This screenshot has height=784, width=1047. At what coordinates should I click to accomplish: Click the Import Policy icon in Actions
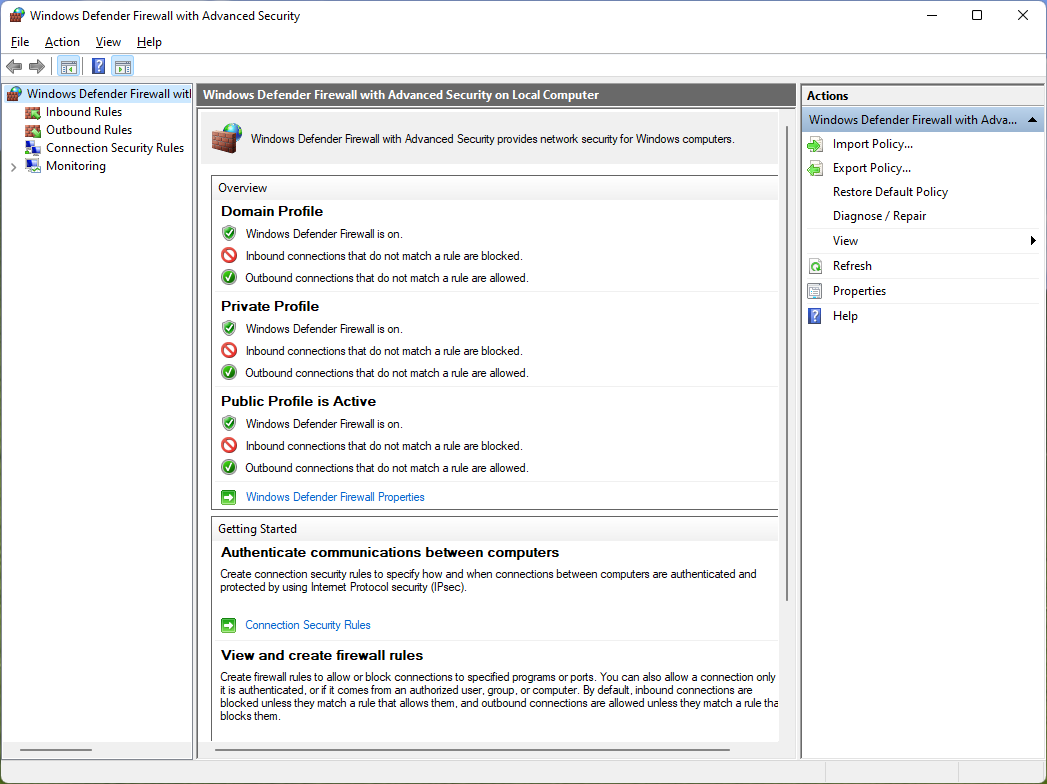tap(815, 144)
